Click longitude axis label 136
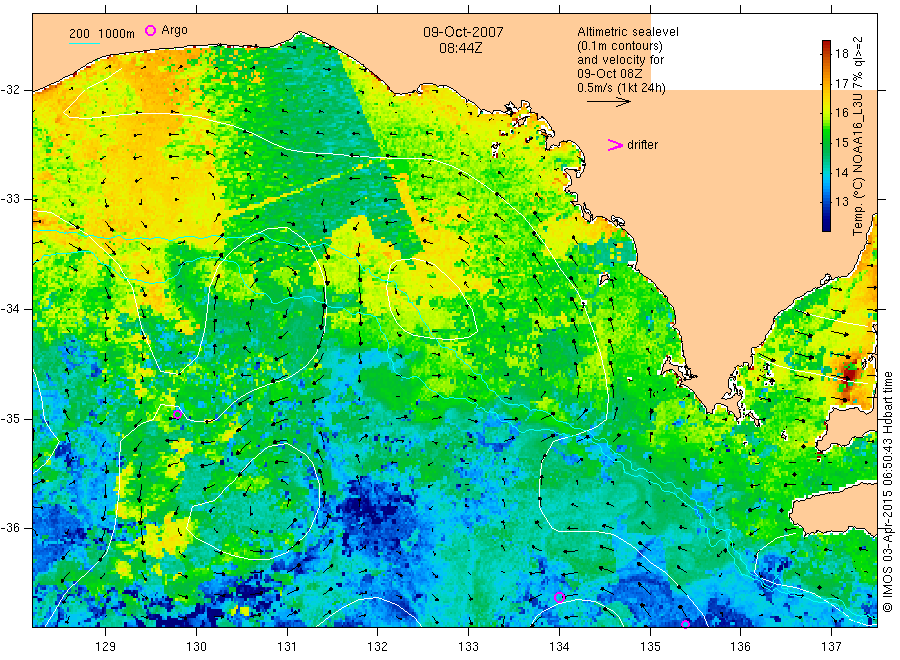900x660 pixels. click(x=740, y=647)
